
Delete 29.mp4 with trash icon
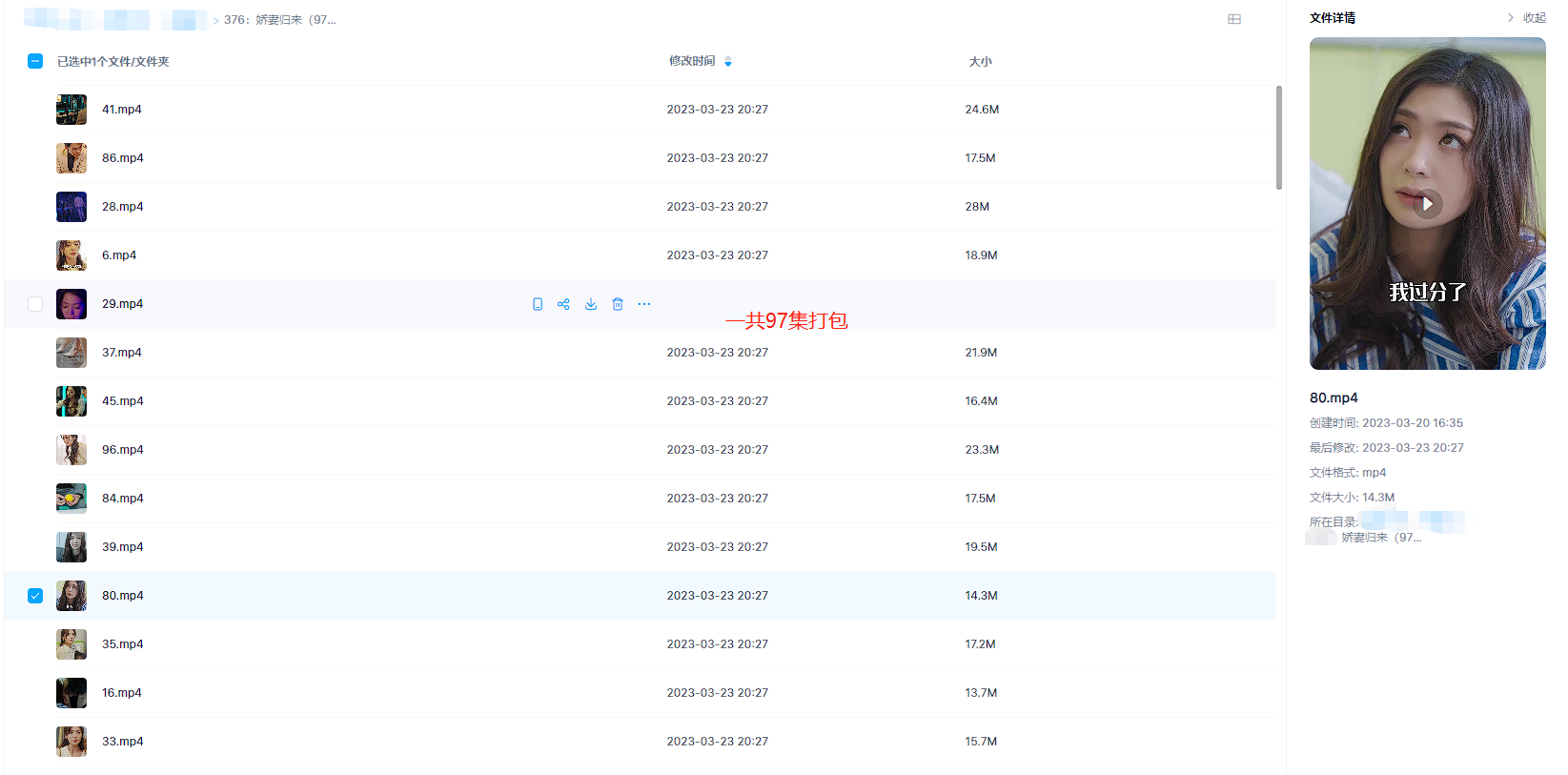click(618, 304)
